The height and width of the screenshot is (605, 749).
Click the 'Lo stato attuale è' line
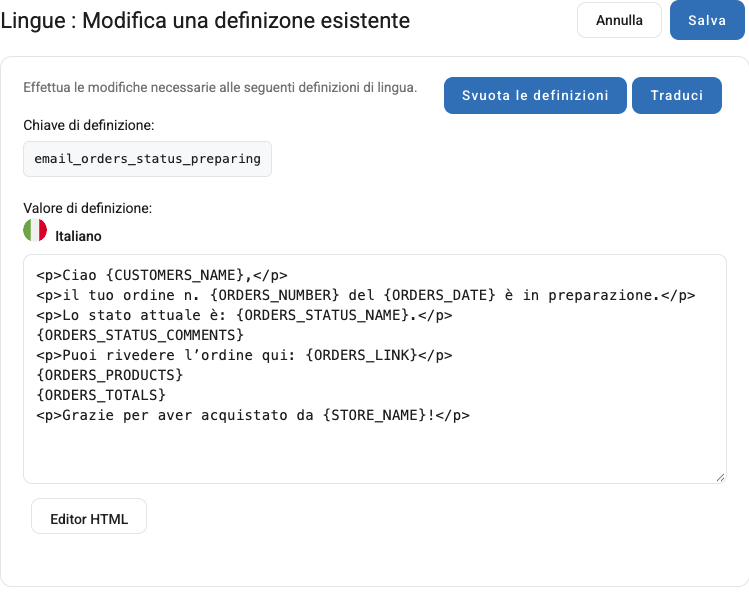tap(244, 315)
